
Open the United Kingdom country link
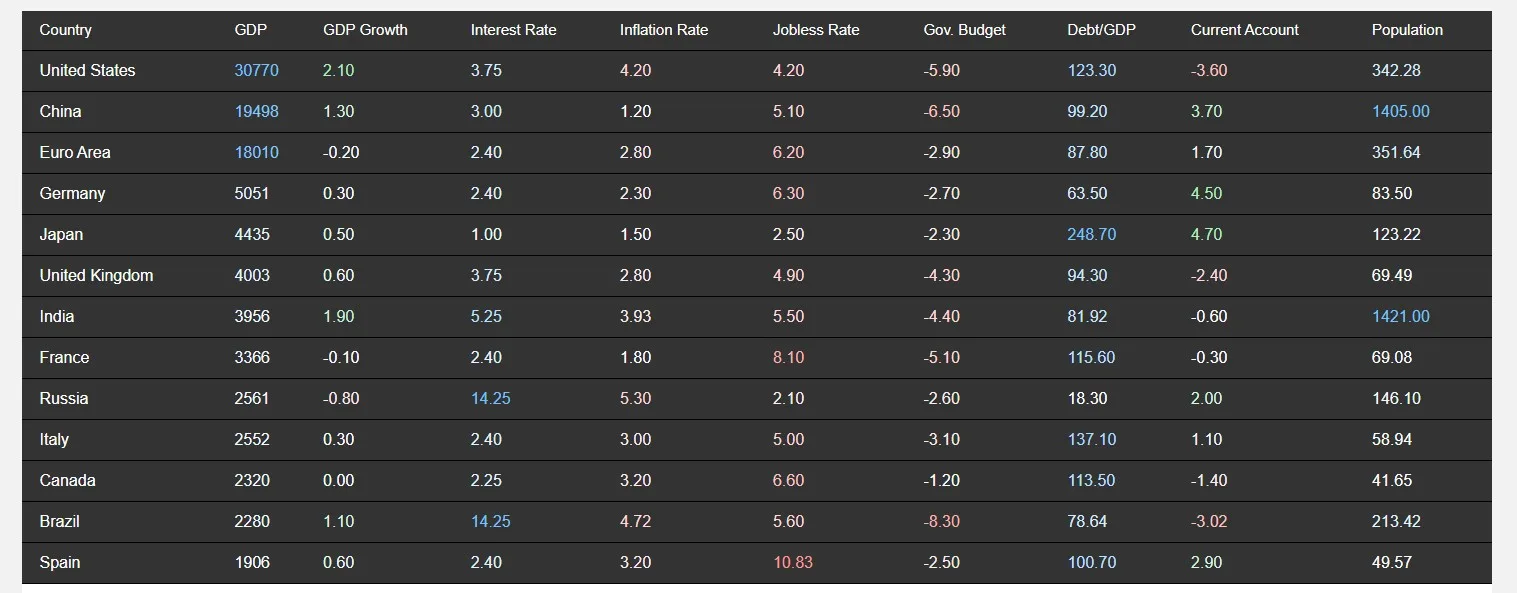click(x=96, y=275)
